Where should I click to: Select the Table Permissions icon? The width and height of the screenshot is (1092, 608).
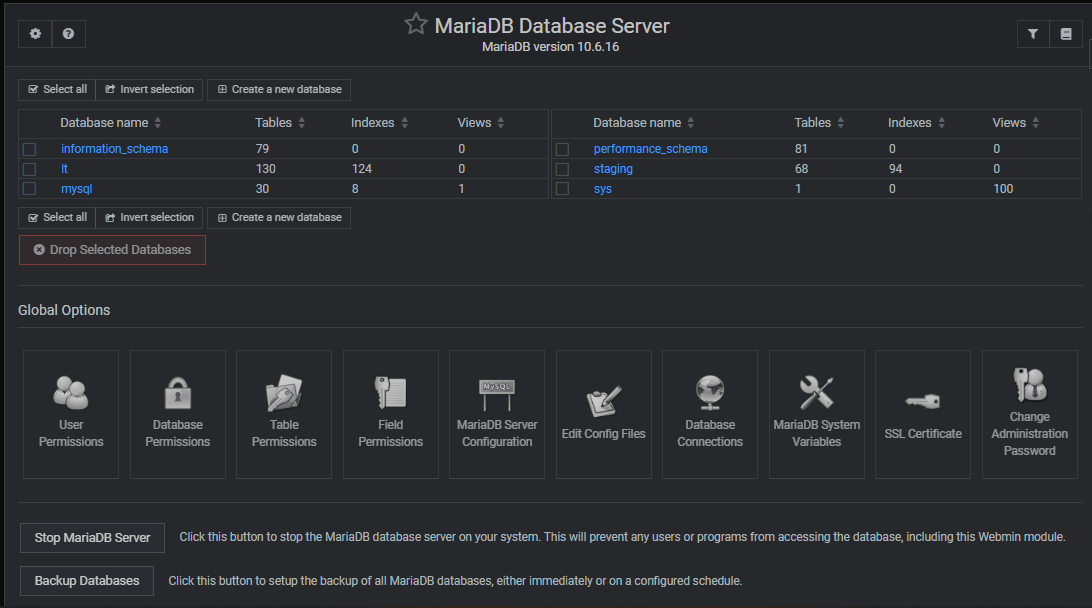pos(283,413)
